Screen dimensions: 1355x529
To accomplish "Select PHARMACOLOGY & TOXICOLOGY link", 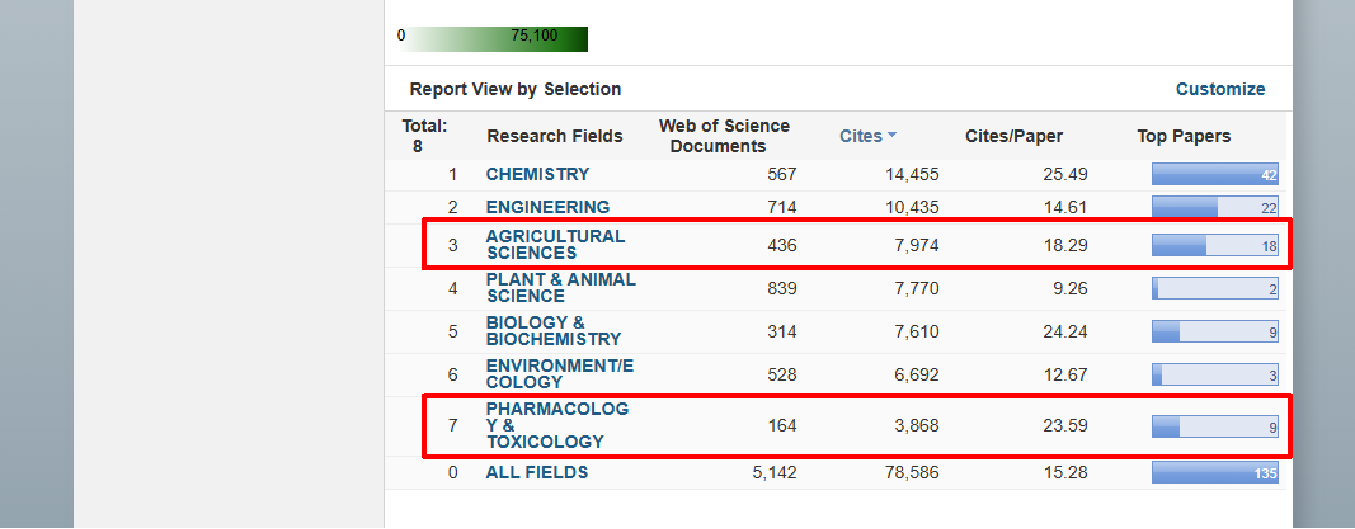I will tap(557, 425).
